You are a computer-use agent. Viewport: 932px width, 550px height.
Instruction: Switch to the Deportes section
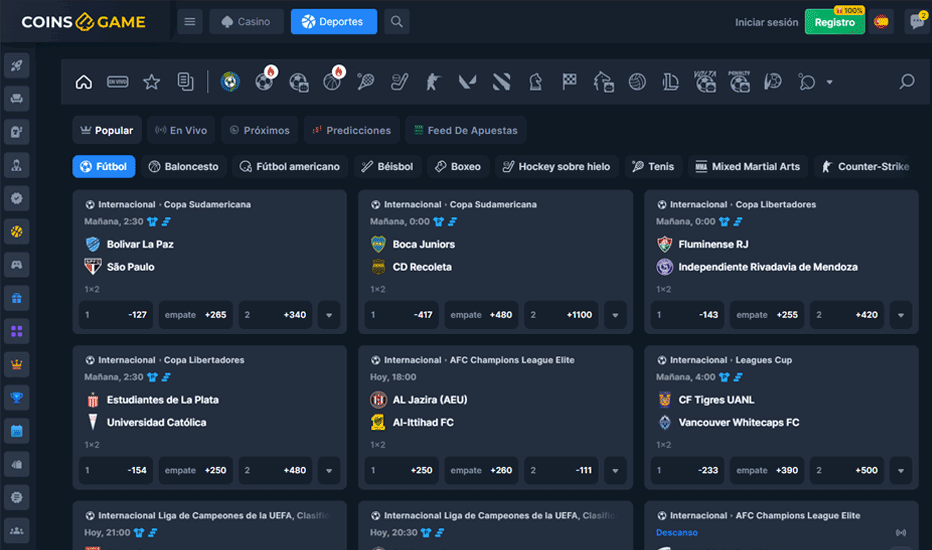point(333,21)
